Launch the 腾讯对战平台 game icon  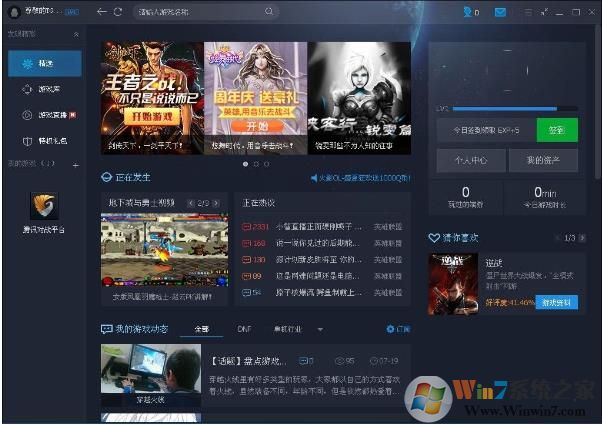[44, 205]
